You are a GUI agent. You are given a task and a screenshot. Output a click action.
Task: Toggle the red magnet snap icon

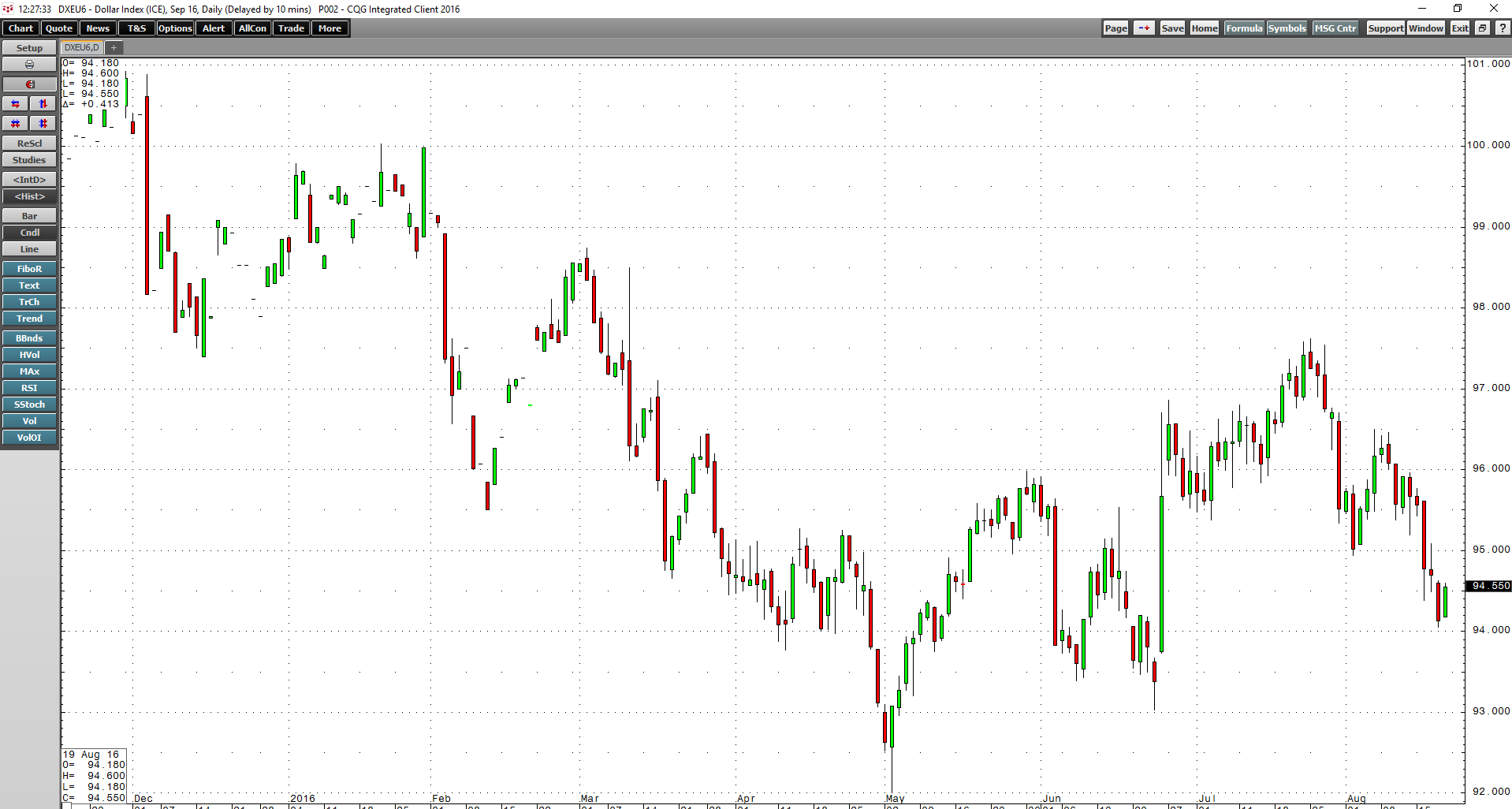coord(29,84)
